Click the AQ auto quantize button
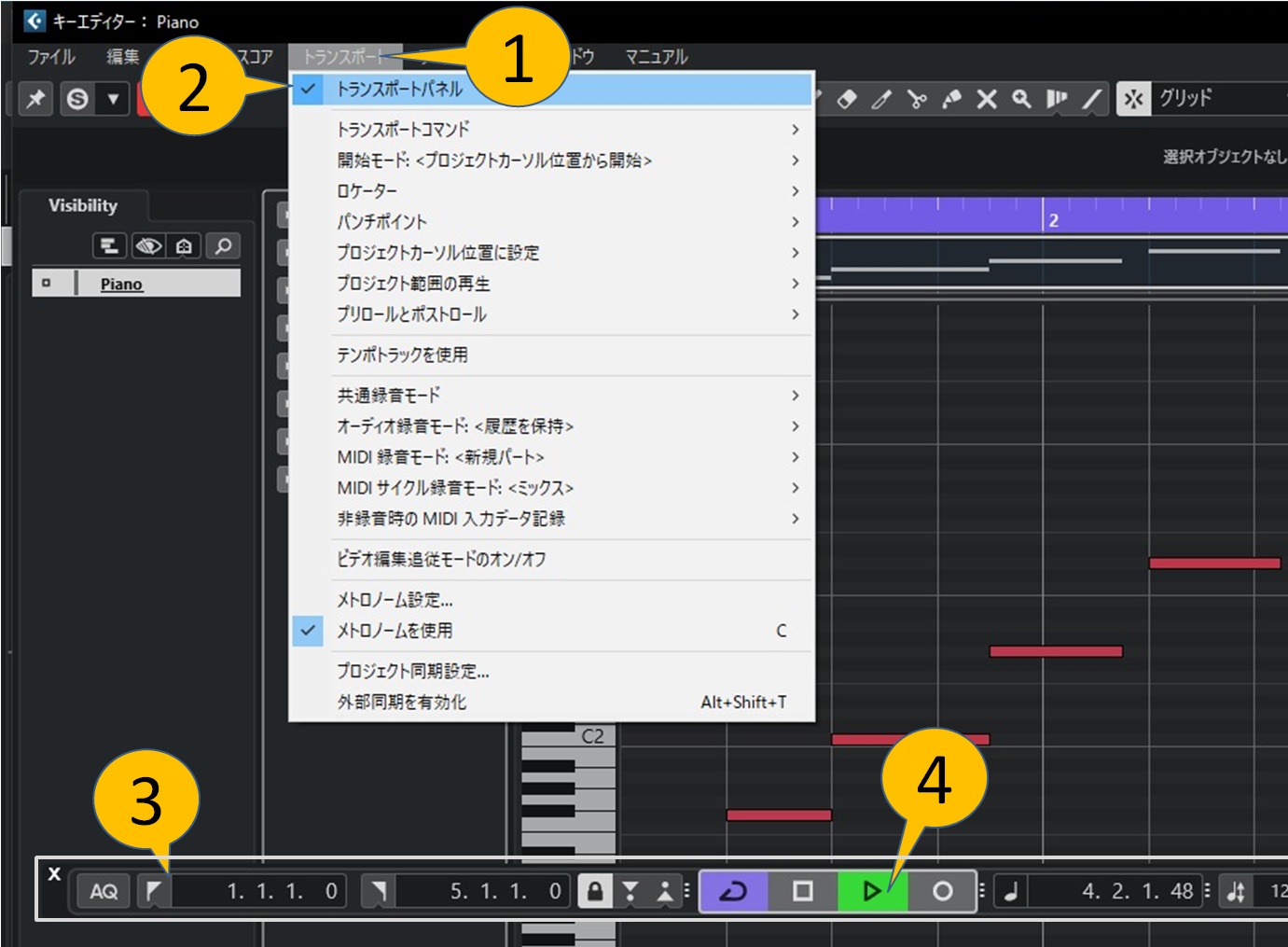This screenshot has width=1288, height=947. click(x=104, y=891)
